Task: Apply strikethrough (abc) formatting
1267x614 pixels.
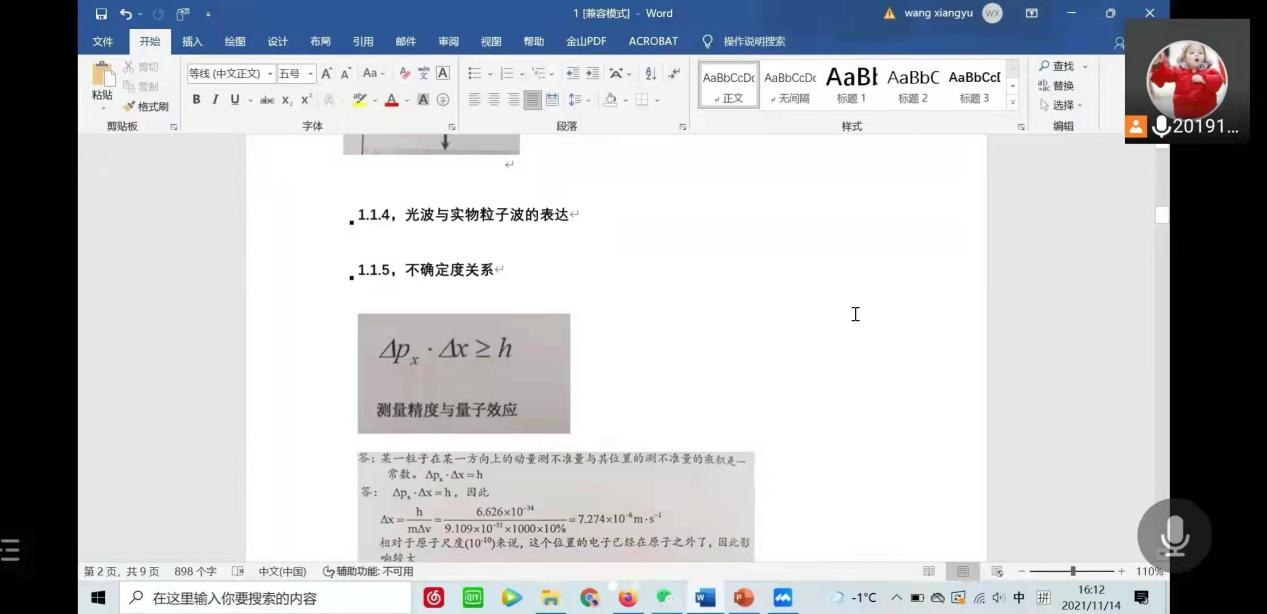Action: click(267, 100)
